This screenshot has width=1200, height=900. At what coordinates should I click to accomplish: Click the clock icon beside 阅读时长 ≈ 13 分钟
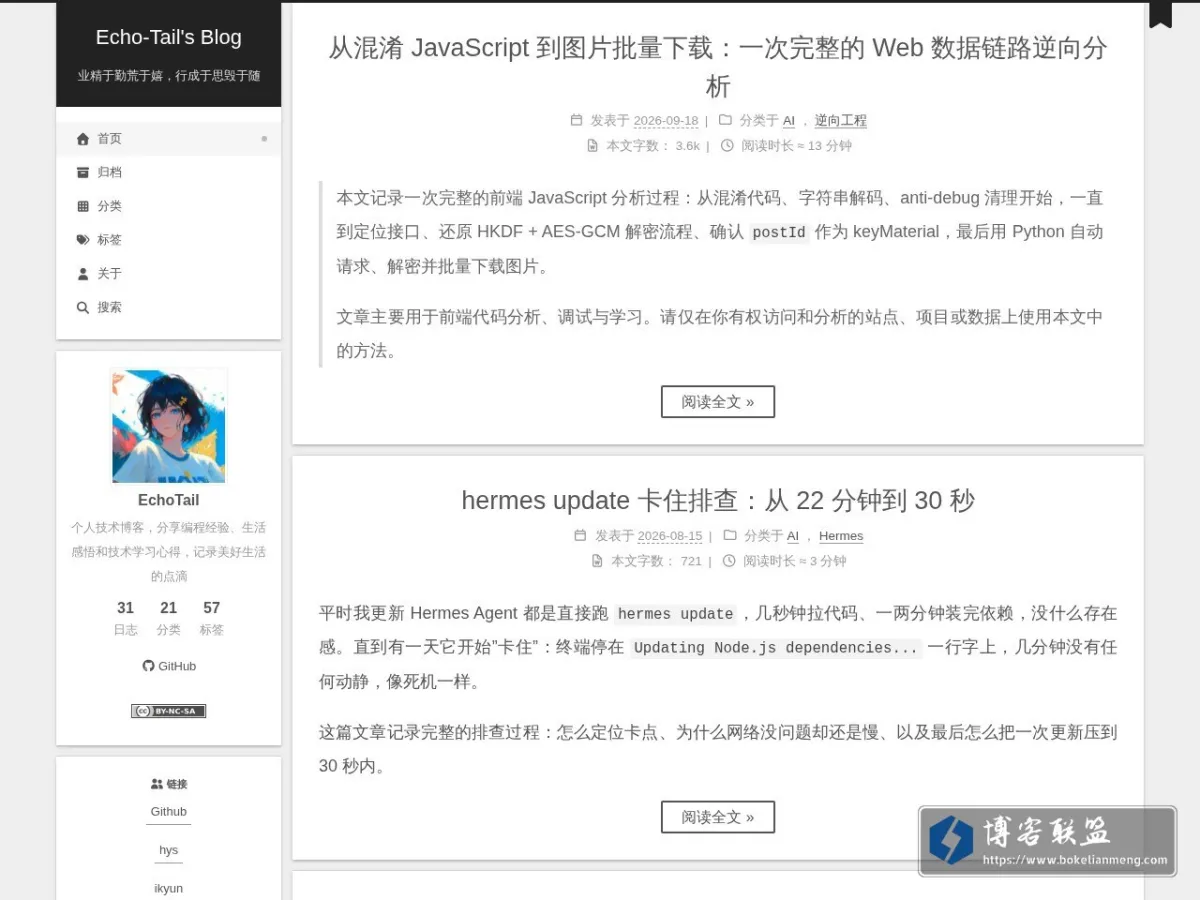pyautogui.click(x=727, y=146)
